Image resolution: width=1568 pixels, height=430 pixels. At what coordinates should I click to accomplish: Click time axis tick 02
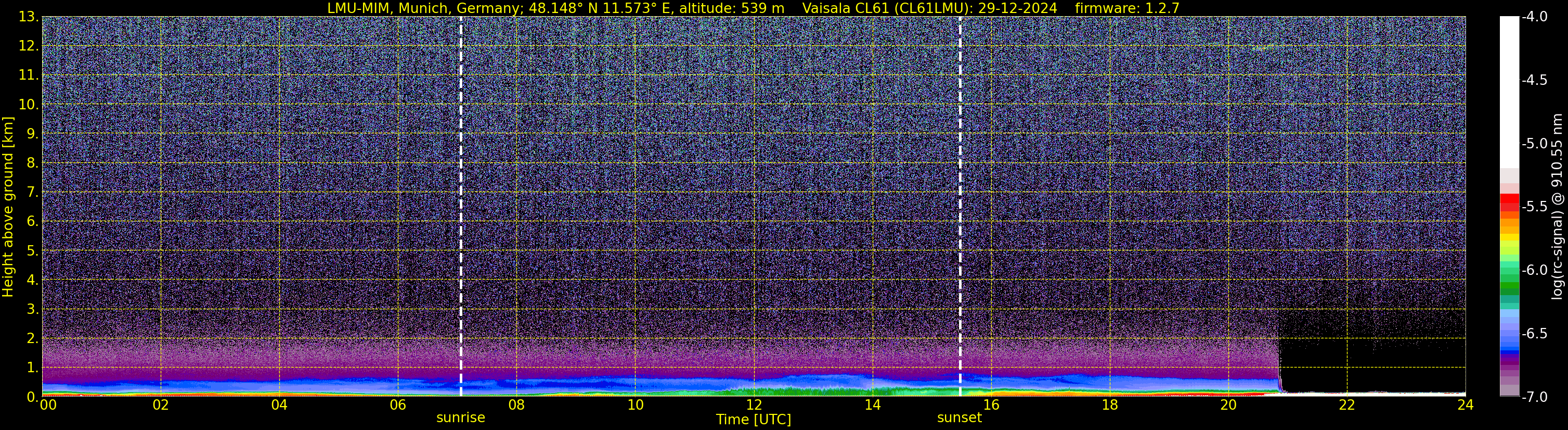pos(161,405)
